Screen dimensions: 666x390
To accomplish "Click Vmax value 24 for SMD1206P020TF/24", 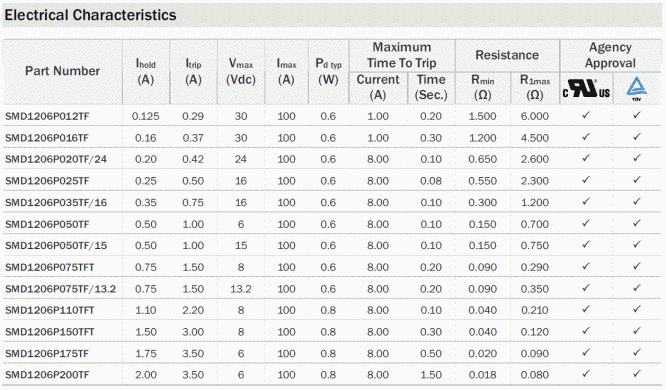I will pos(241,159).
